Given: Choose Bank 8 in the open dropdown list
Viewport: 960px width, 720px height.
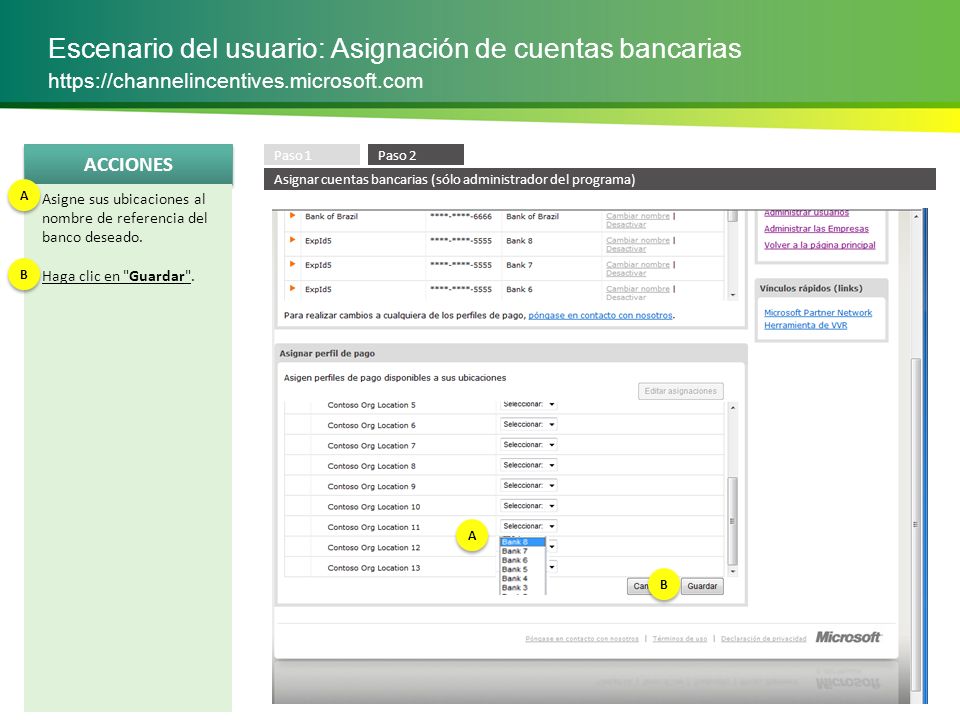Looking at the screenshot, I should click(x=522, y=542).
